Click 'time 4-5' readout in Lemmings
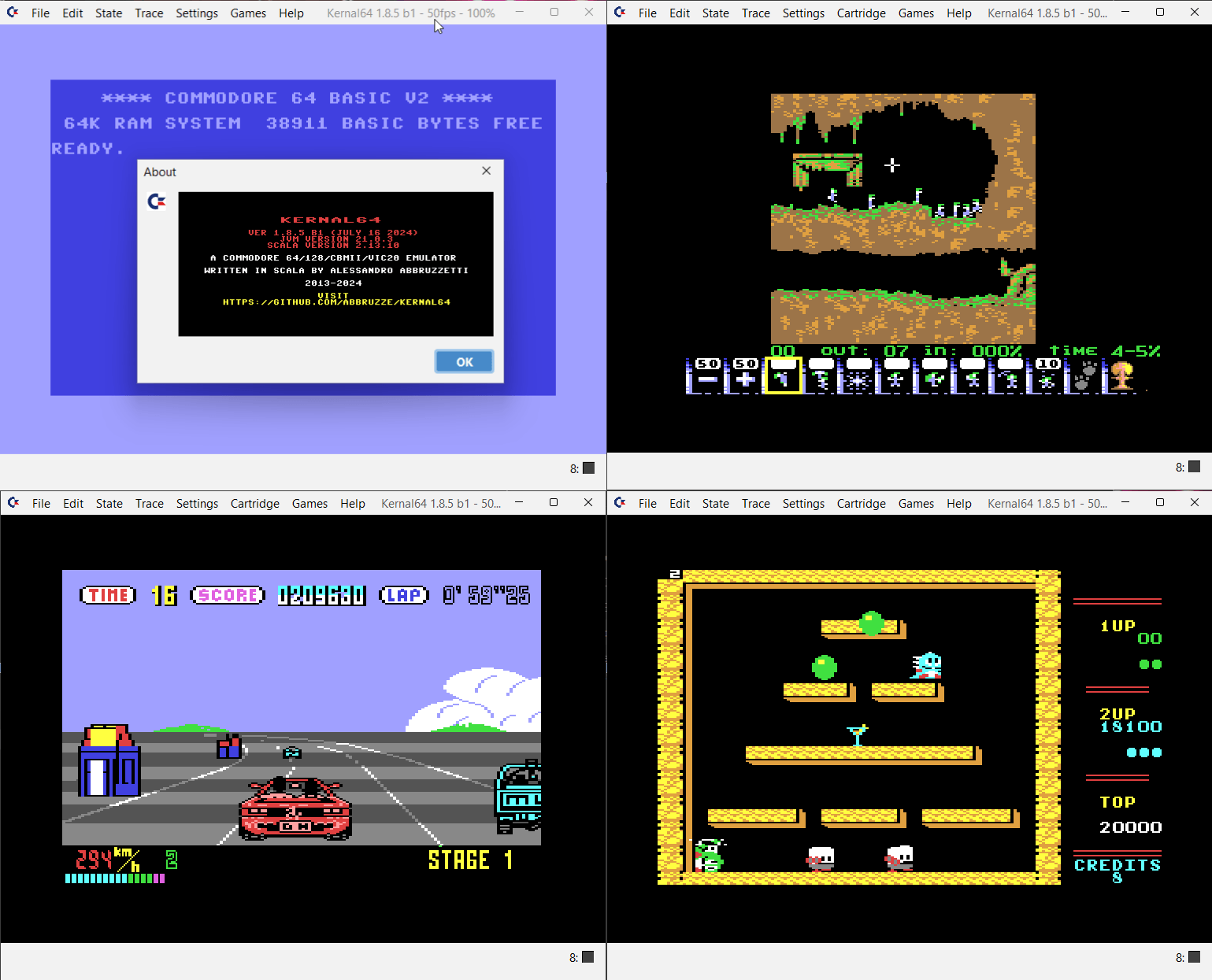Viewport: 1212px width, 980px height. 1104,351
